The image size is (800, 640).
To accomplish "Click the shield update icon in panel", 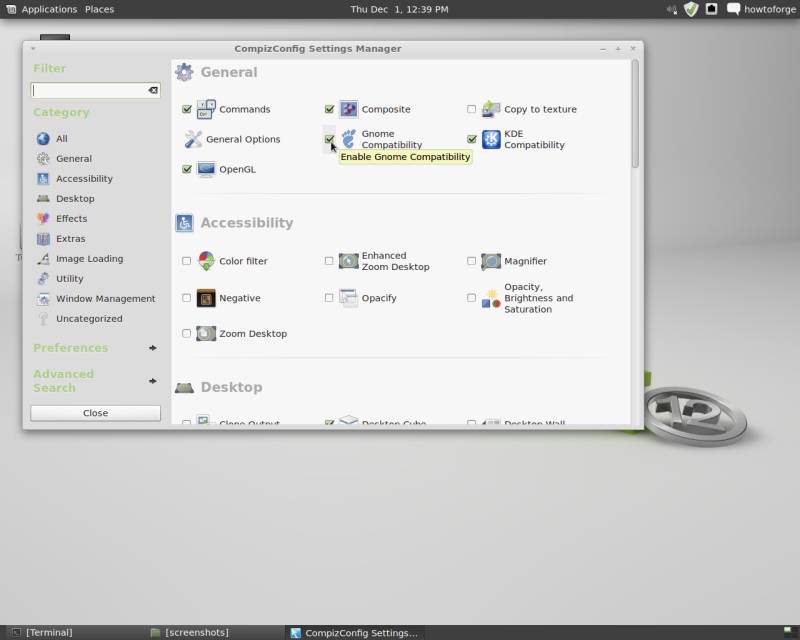I will [x=691, y=9].
